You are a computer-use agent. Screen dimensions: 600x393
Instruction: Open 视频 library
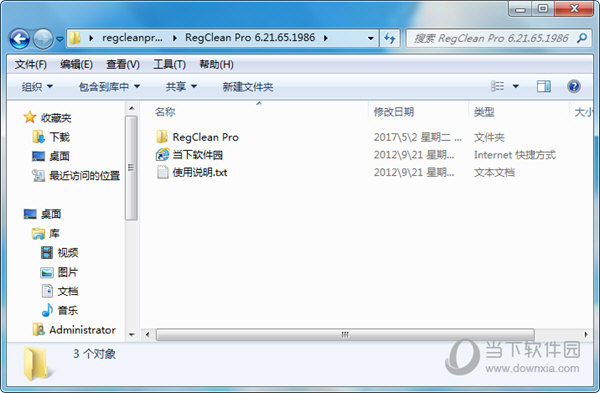(x=68, y=253)
